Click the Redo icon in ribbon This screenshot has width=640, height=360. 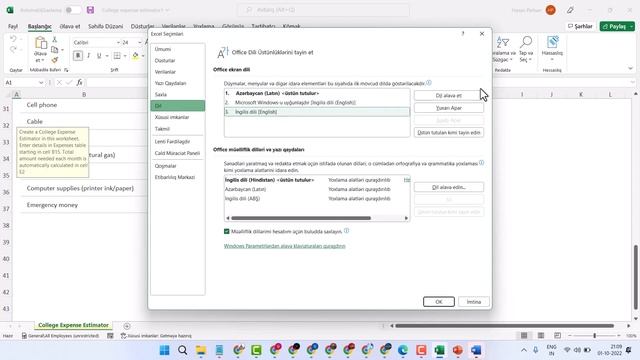coord(13,50)
